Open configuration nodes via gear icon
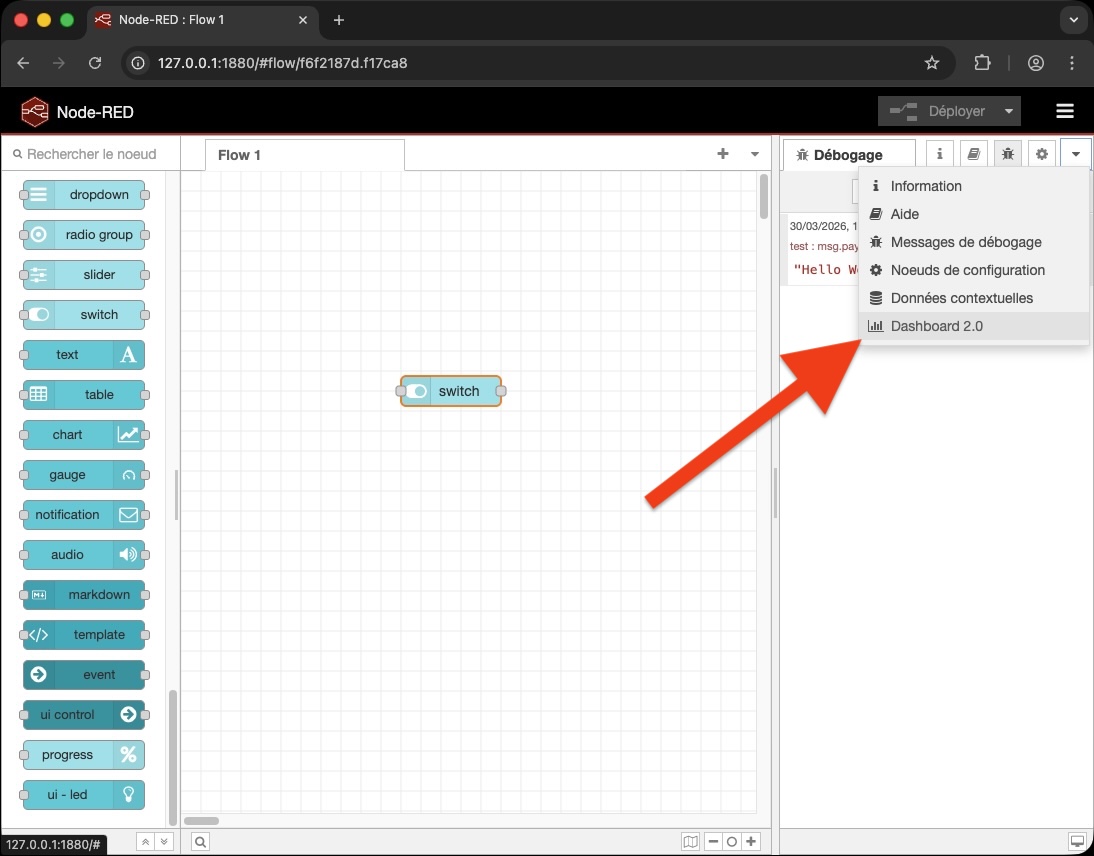This screenshot has height=856, width=1094. pyautogui.click(x=1041, y=153)
